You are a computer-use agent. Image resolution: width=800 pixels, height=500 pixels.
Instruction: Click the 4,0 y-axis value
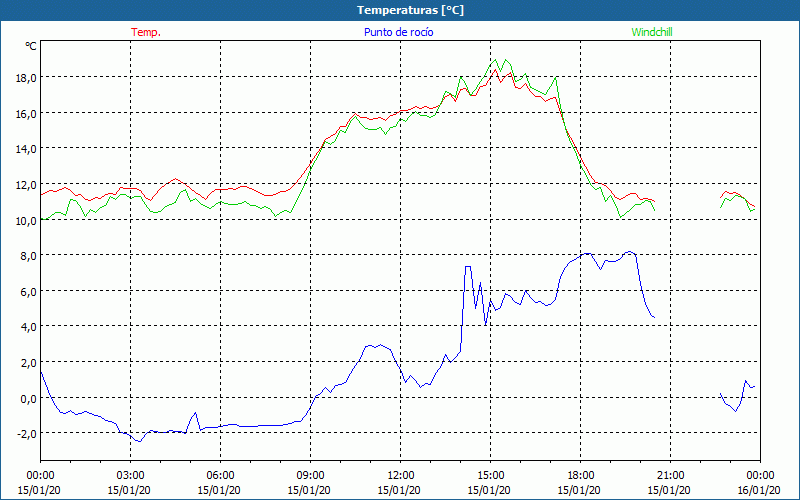[x=29, y=327]
